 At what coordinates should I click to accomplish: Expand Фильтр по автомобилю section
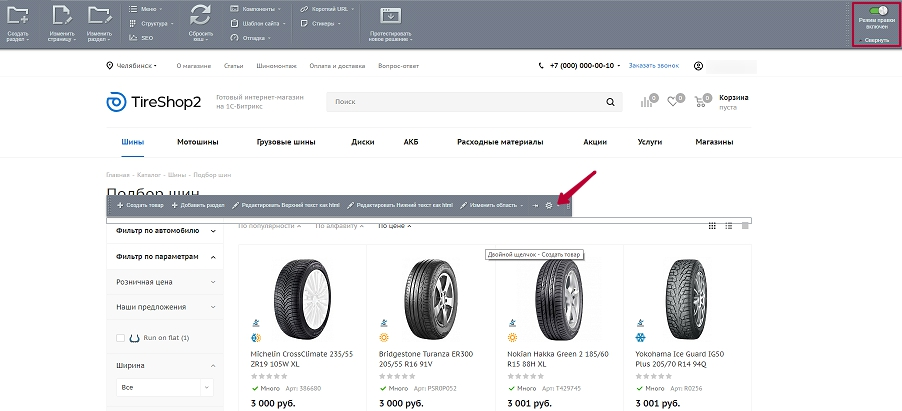click(165, 231)
